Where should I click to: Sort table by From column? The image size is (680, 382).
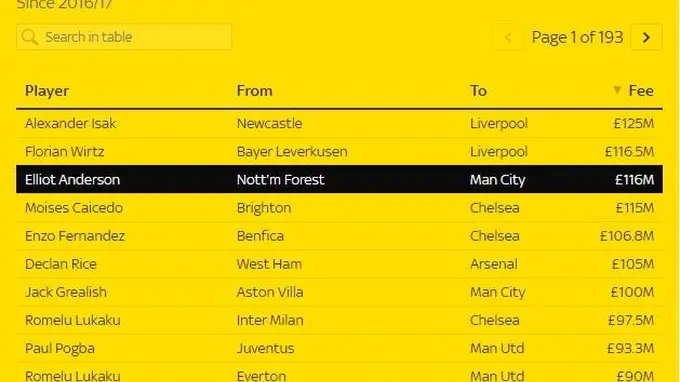(255, 91)
